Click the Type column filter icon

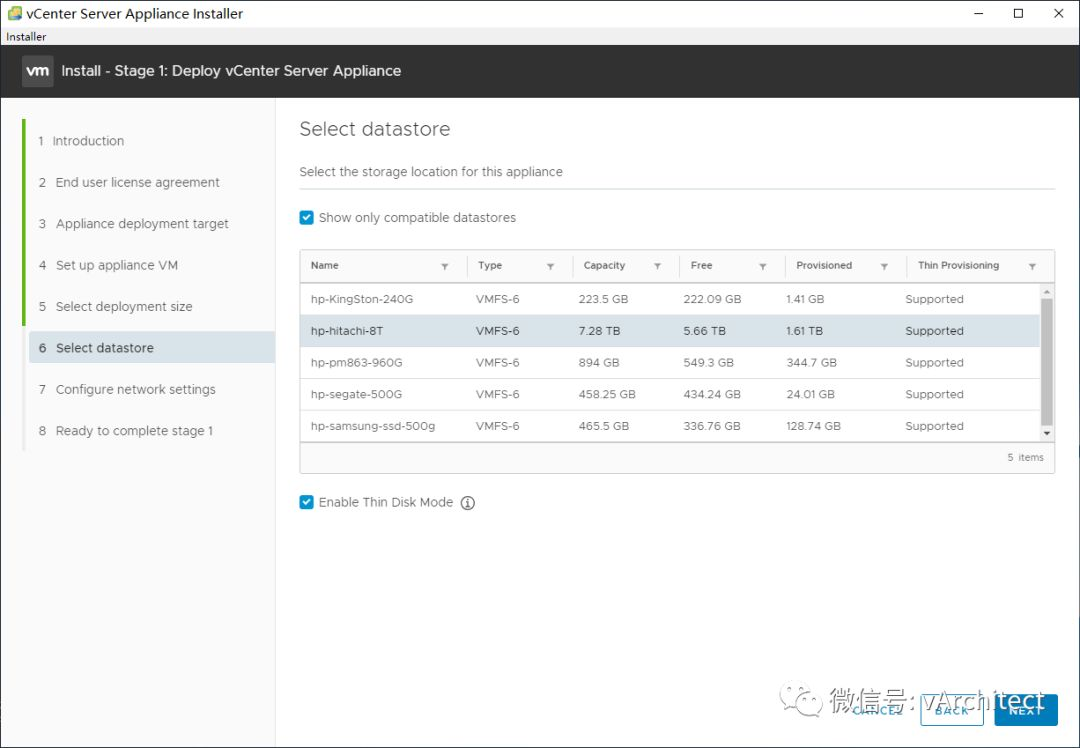550,267
